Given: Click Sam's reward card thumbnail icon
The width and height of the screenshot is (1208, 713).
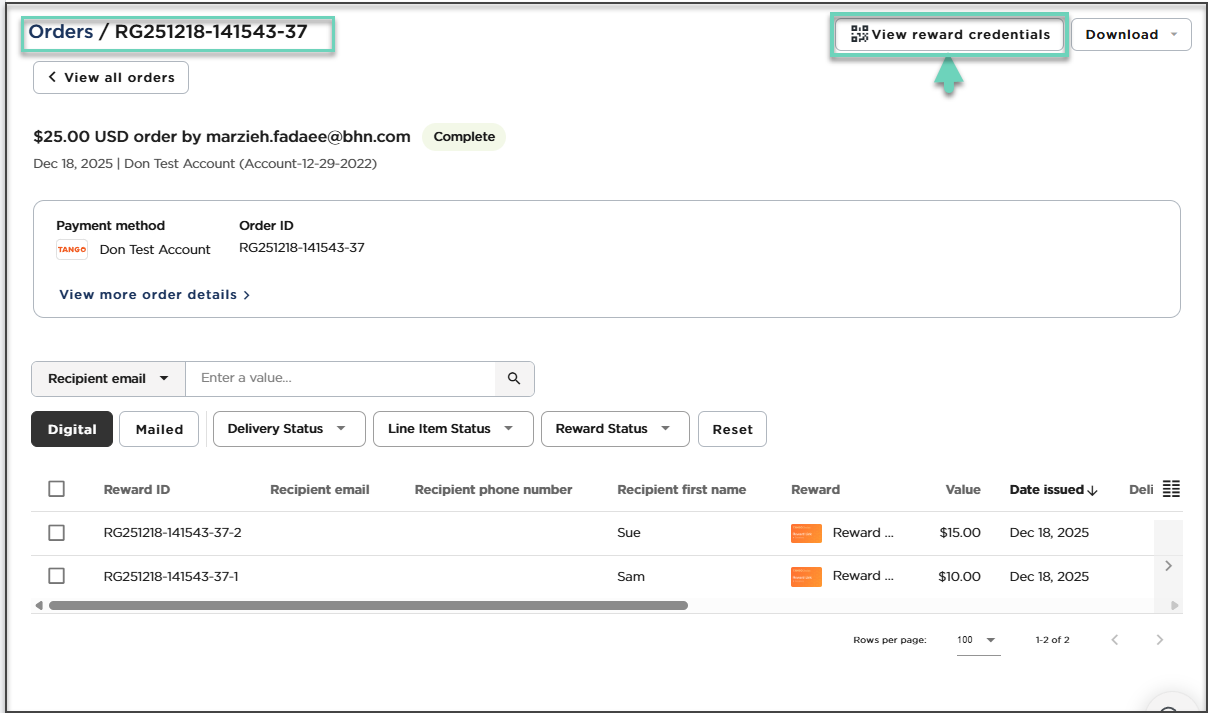Looking at the screenshot, I should point(806,576).
